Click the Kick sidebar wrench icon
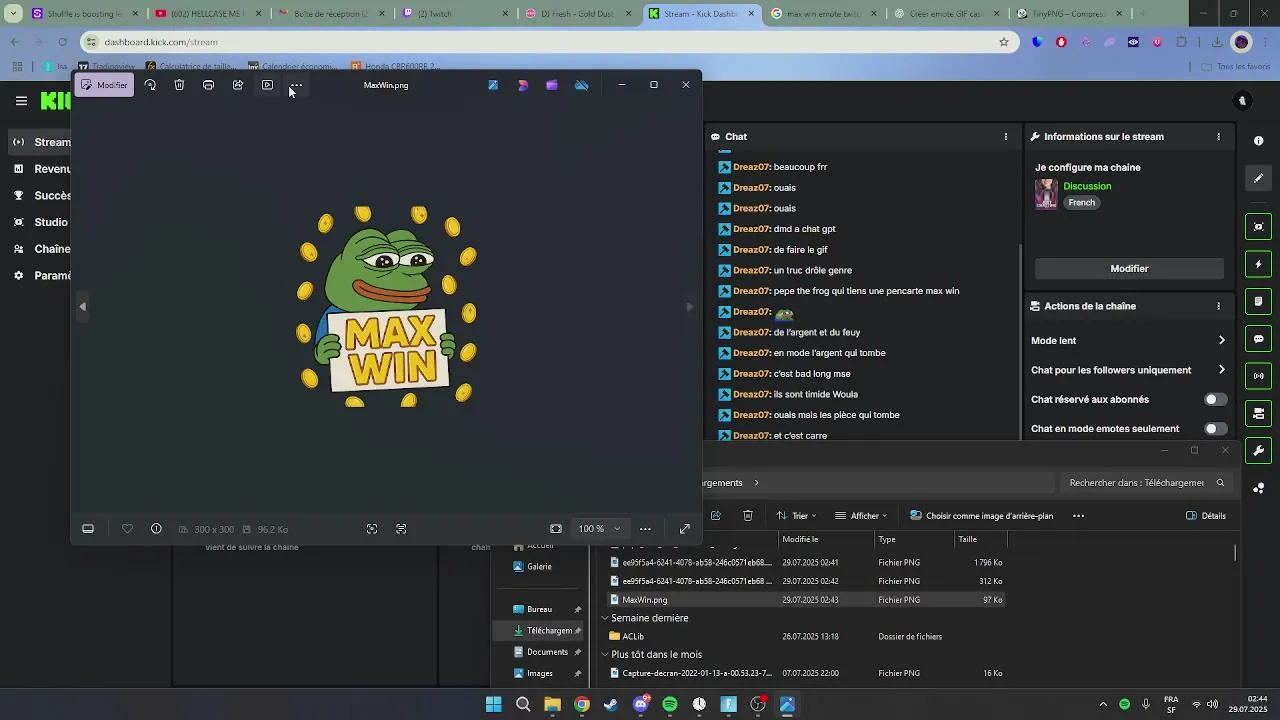This screenshot has height=720, width=1280. [1259, 451]
